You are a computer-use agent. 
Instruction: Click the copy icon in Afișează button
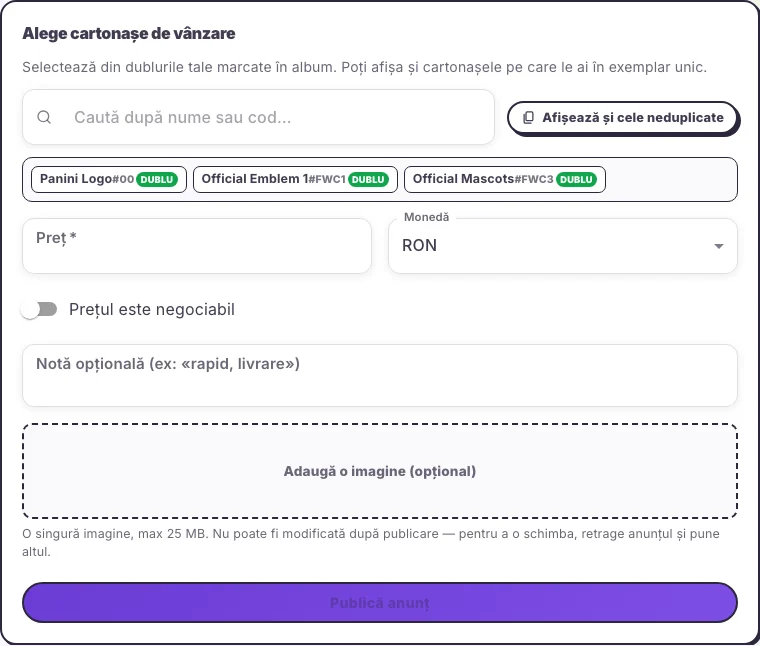529,118
